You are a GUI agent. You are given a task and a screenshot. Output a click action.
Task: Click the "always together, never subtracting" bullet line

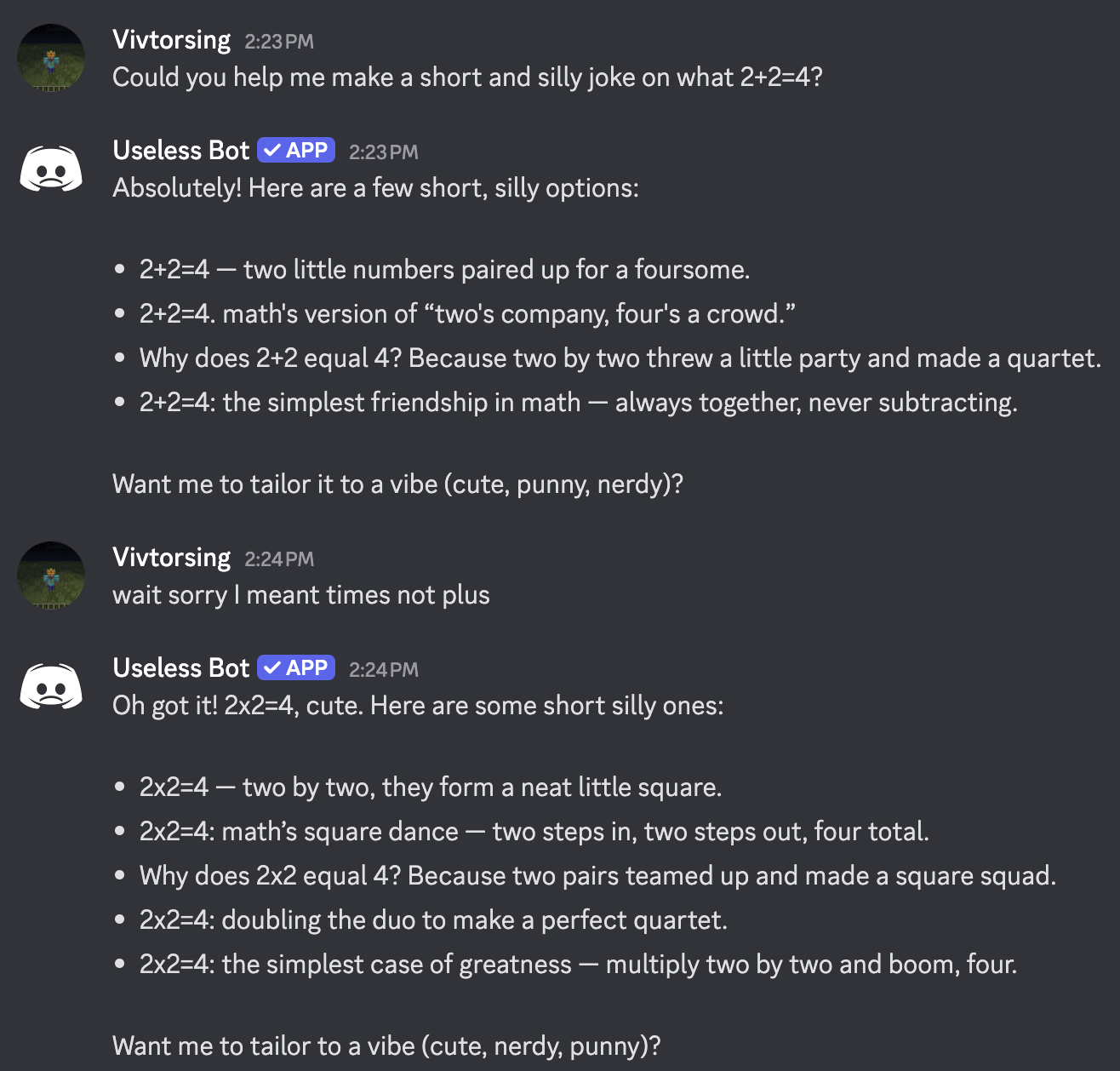coord(578,403)
